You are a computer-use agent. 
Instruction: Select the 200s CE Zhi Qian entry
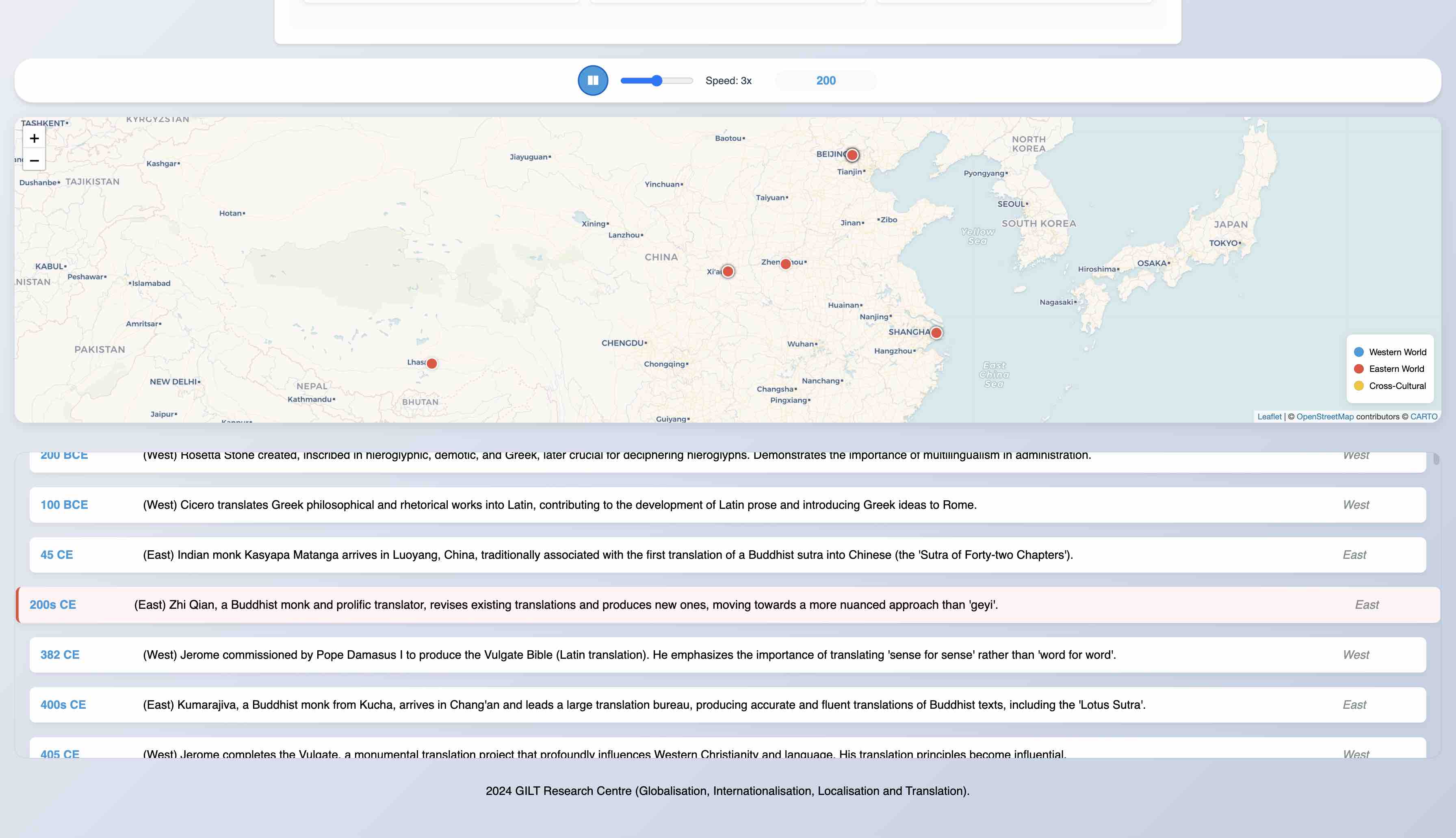pyautogui.click(x=728, y=605)
